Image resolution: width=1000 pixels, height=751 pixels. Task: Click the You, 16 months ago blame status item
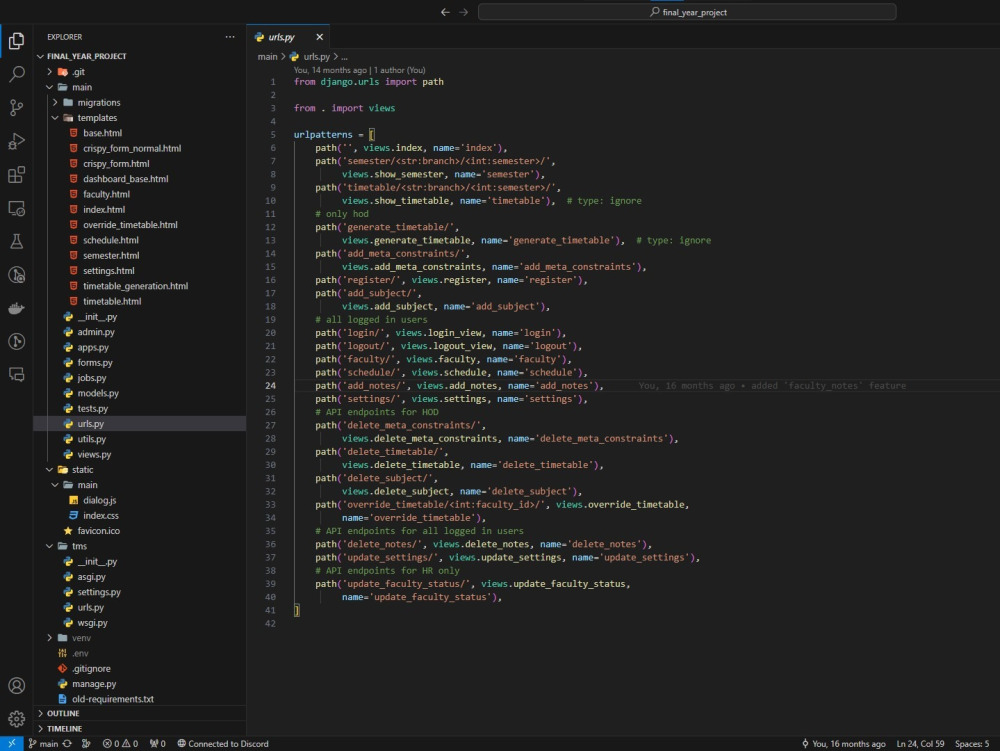point(843,743)
